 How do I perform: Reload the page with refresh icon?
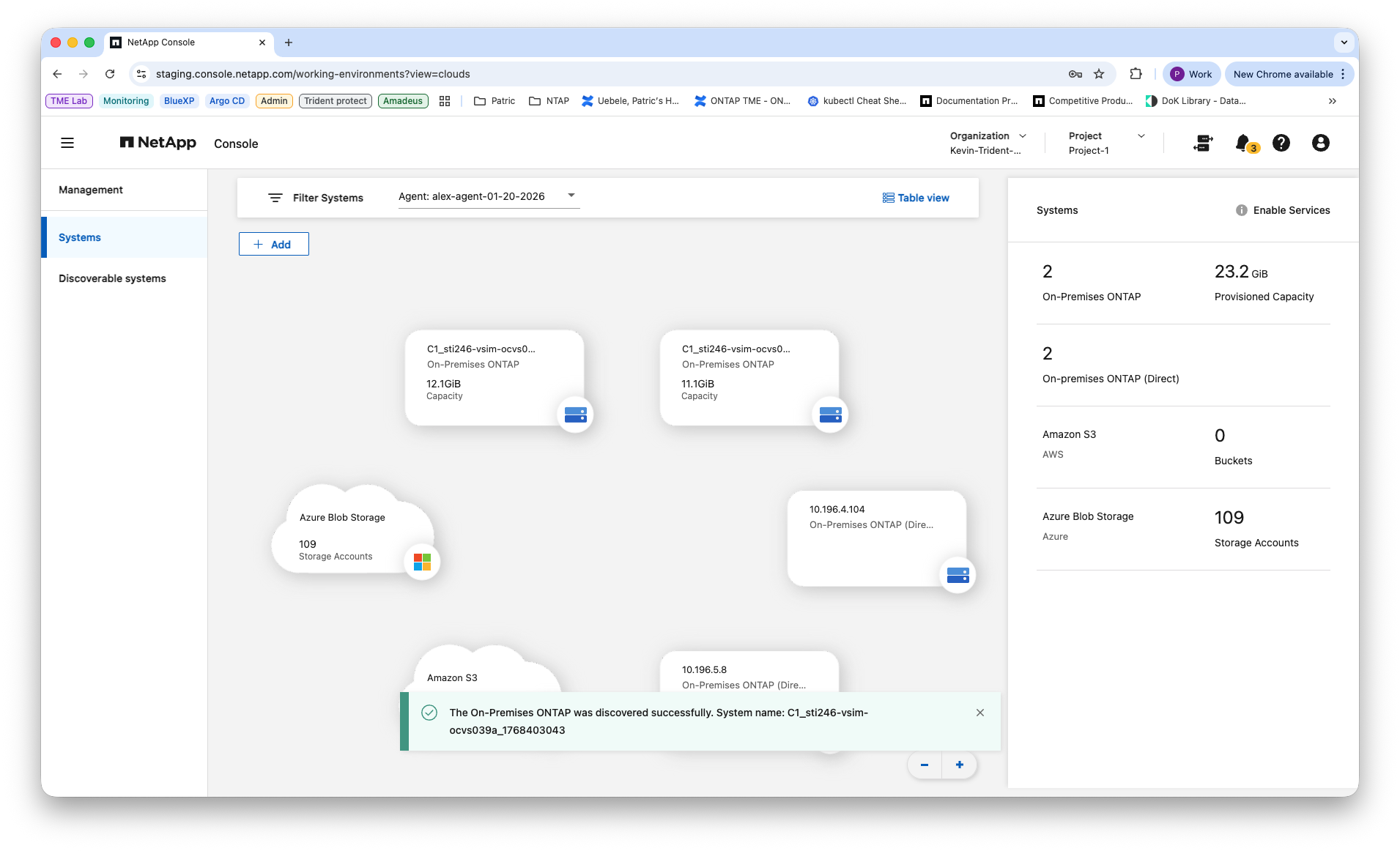tap(110, 74)
